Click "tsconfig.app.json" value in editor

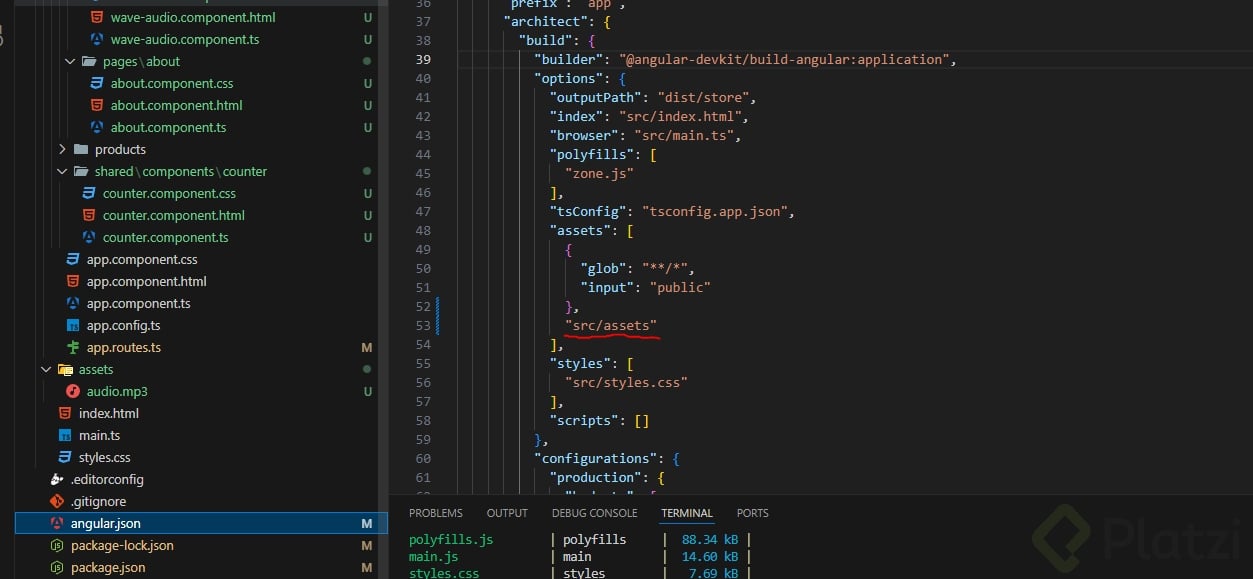point(717,211)
